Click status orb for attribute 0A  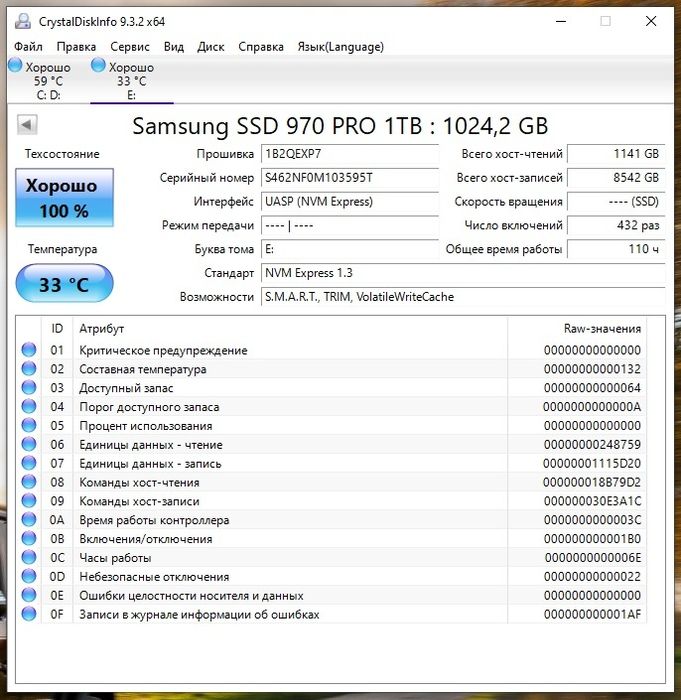[x=29, y=519]
